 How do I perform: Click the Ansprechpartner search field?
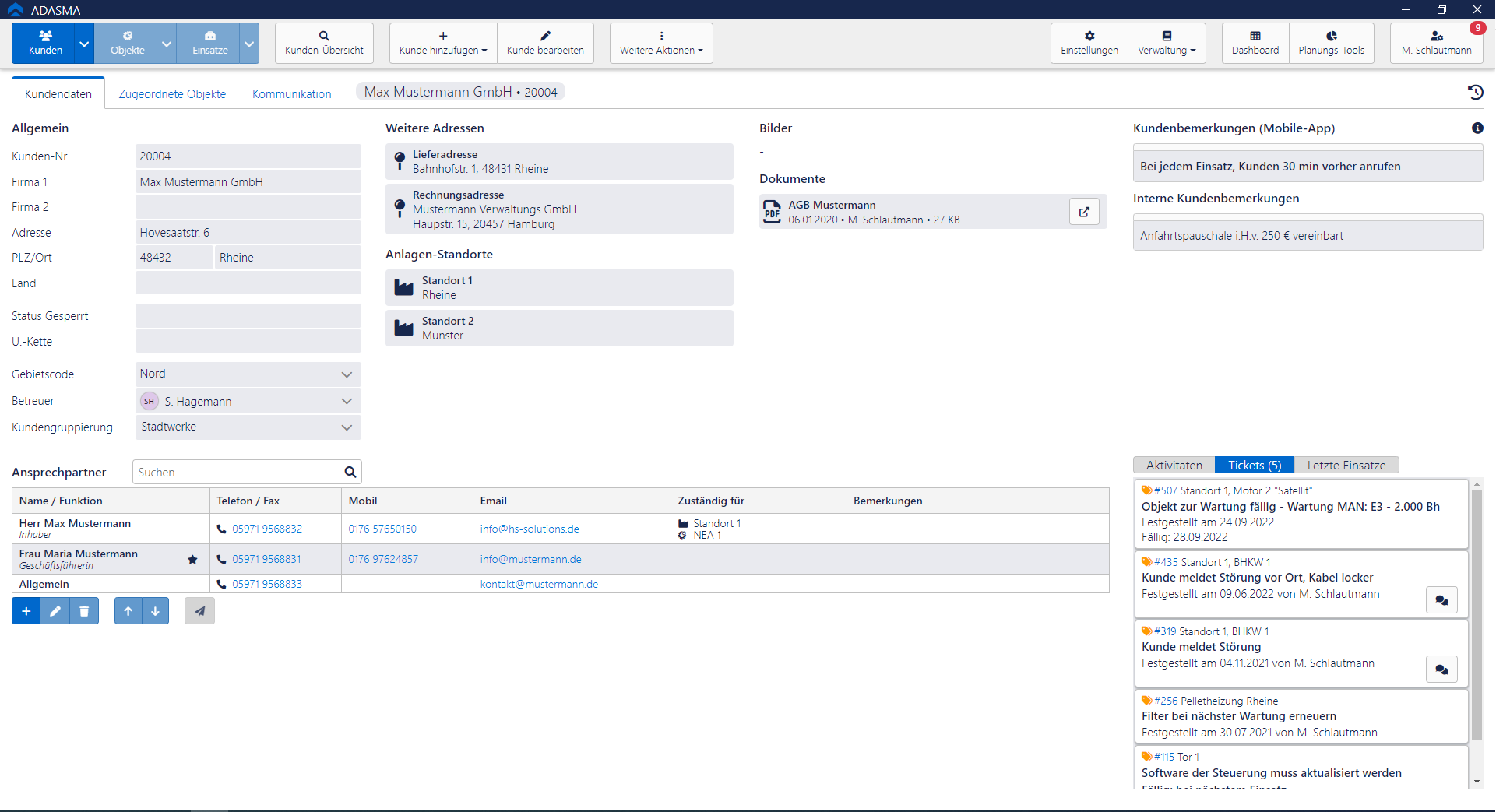coord(238,473)
